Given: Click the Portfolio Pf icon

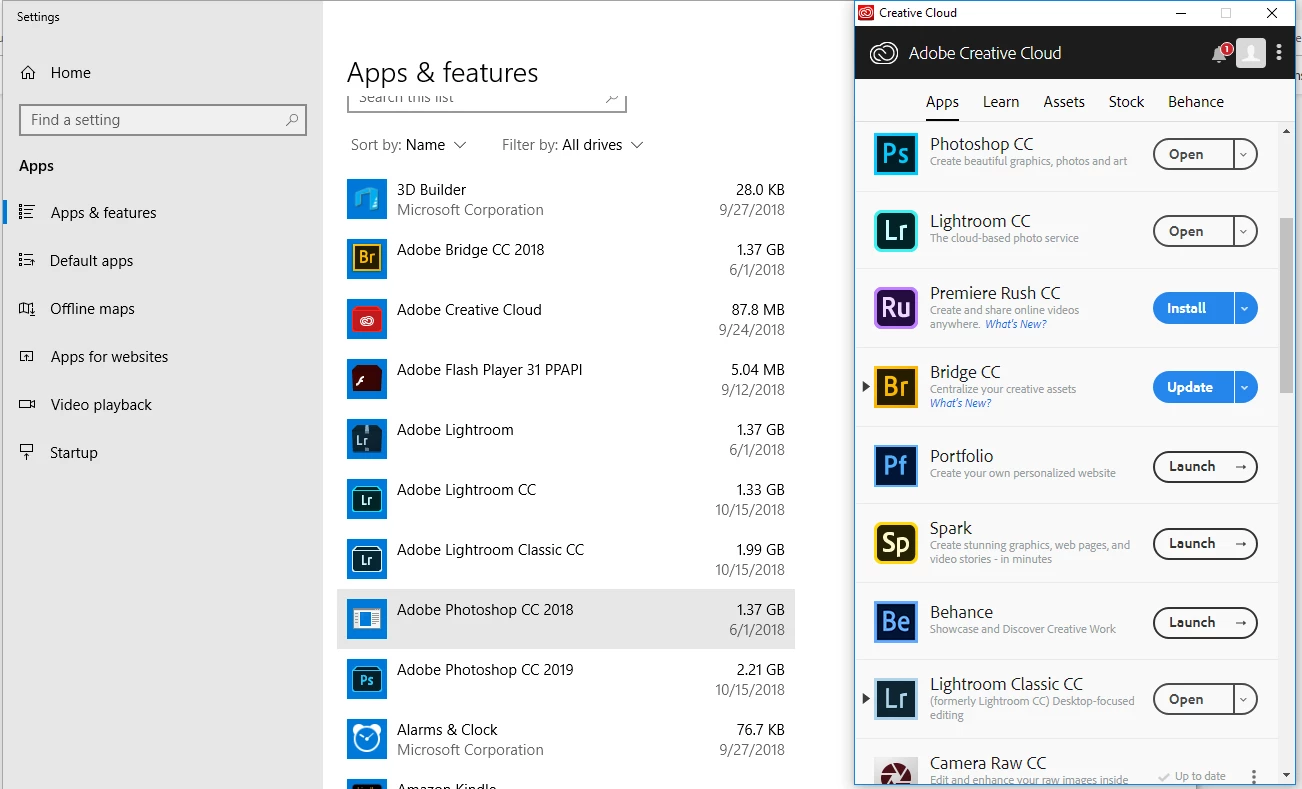Looking at the screenshot, I should pos(896,466).
